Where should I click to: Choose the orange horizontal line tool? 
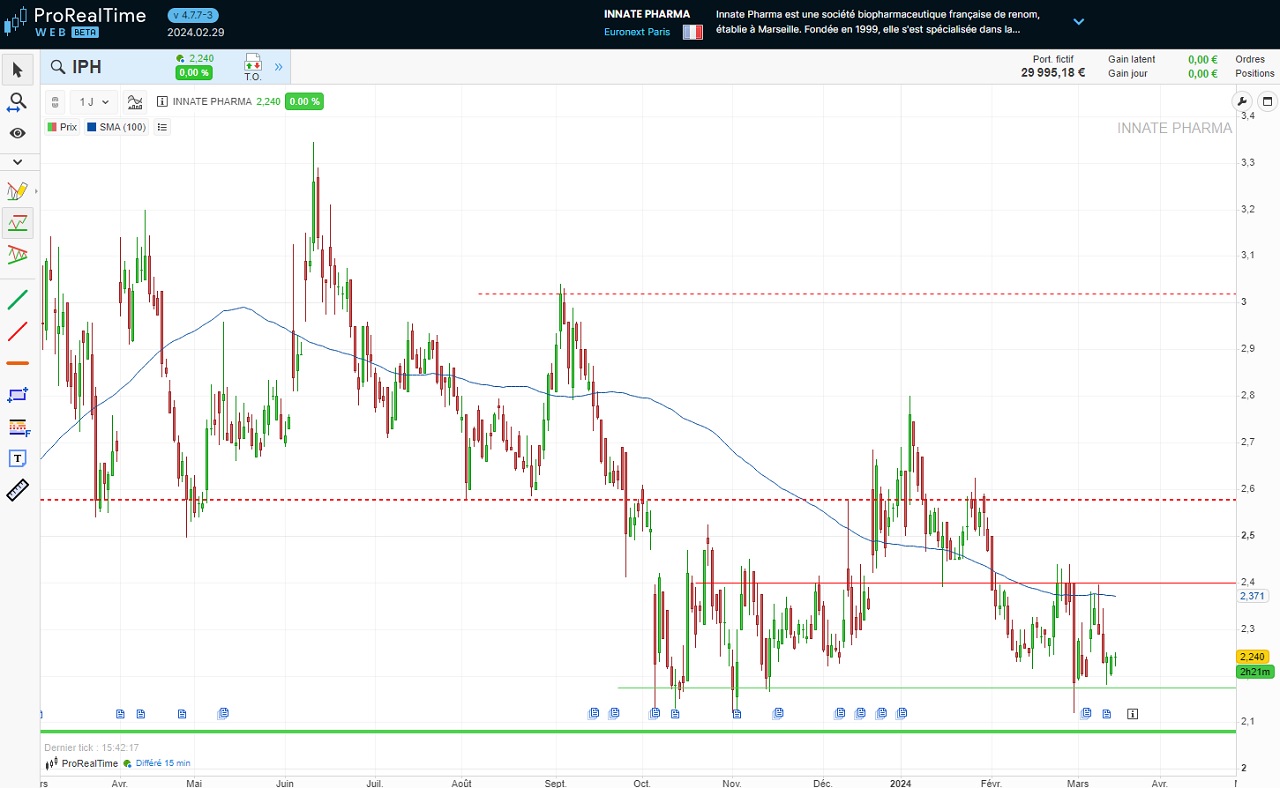click(17, 363)
